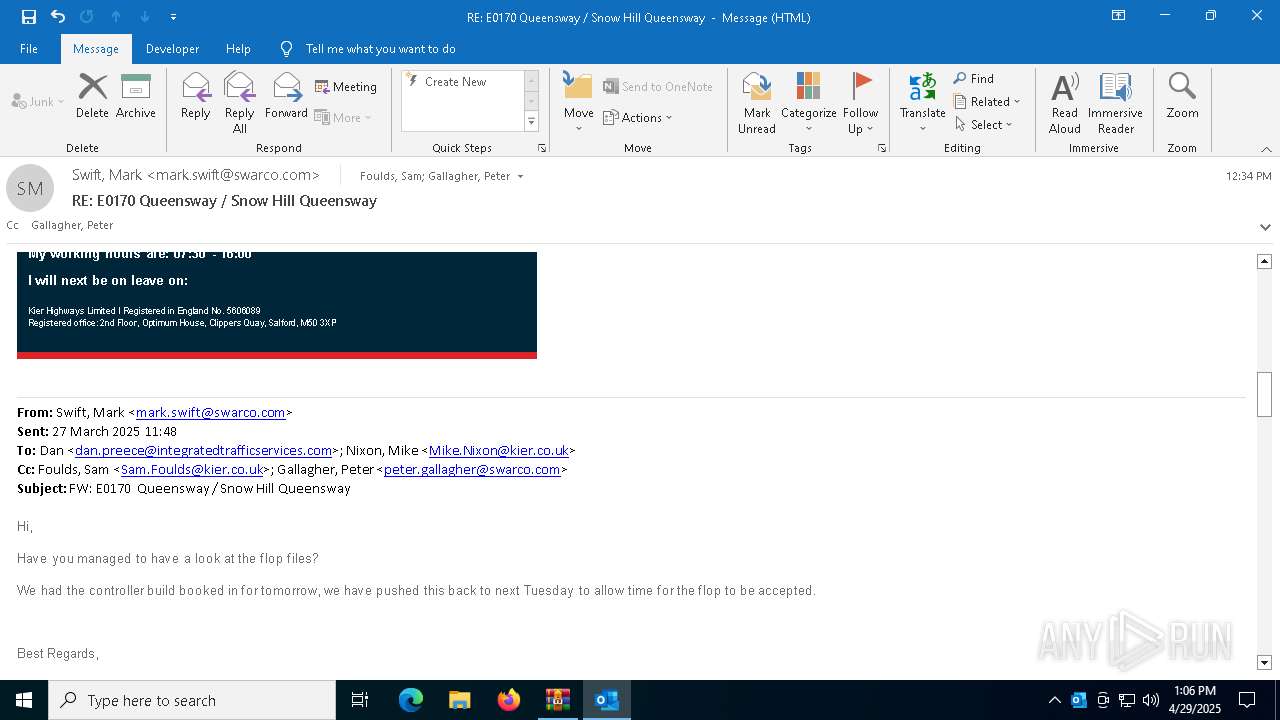The image size is (1280, 720).
Task: Click the message body scrollbar down arrow
Action: click(x=1264, y=663)
